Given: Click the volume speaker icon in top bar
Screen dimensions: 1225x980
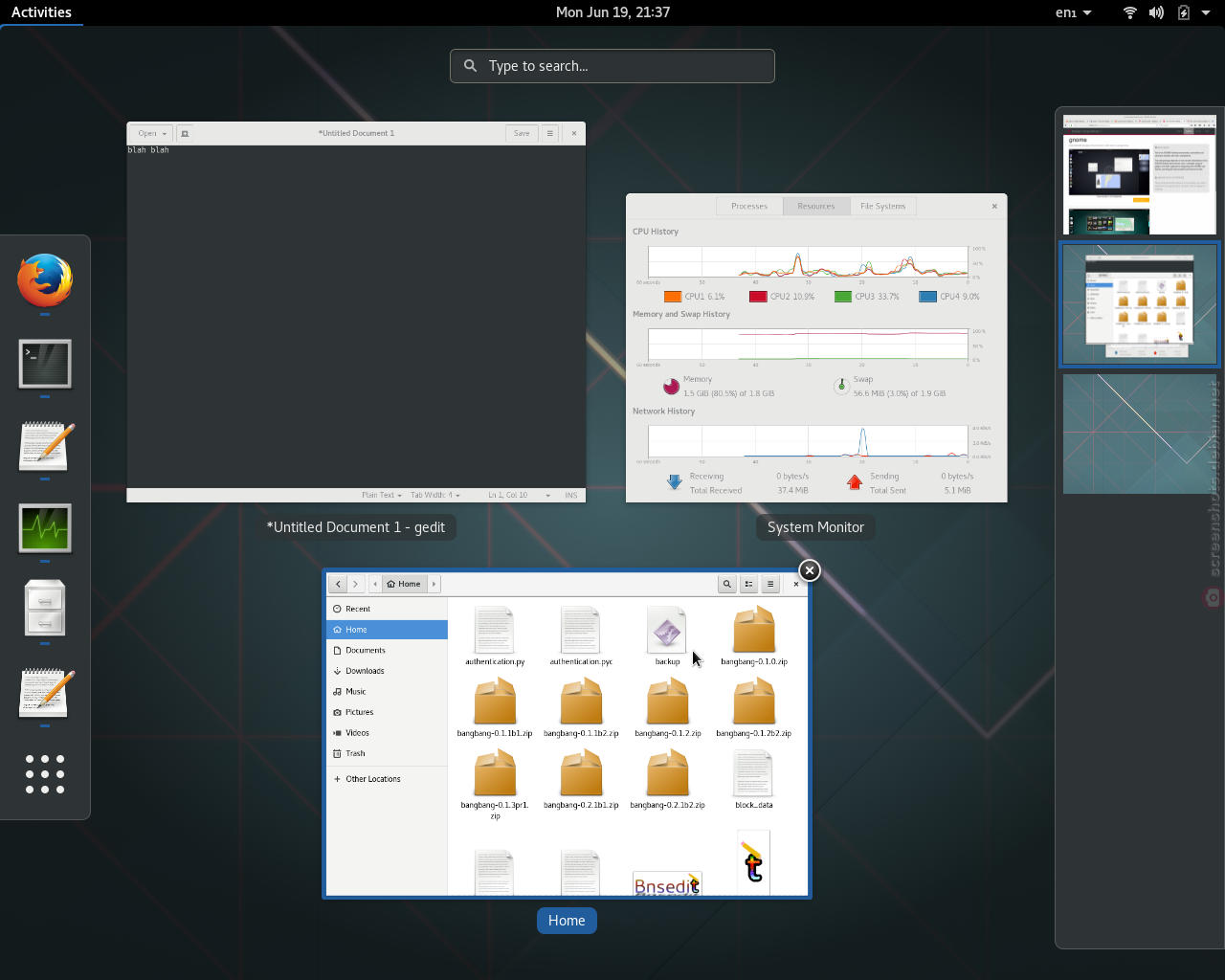Looking at the screenshot, I should (1156, 12).
